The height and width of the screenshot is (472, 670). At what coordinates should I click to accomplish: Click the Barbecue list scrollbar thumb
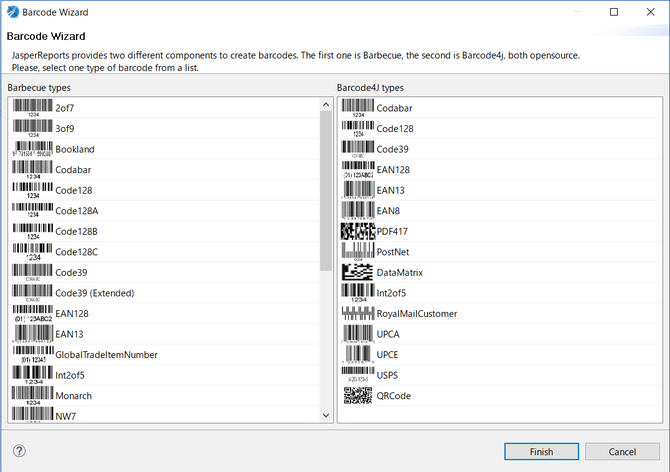pos(326,191)
